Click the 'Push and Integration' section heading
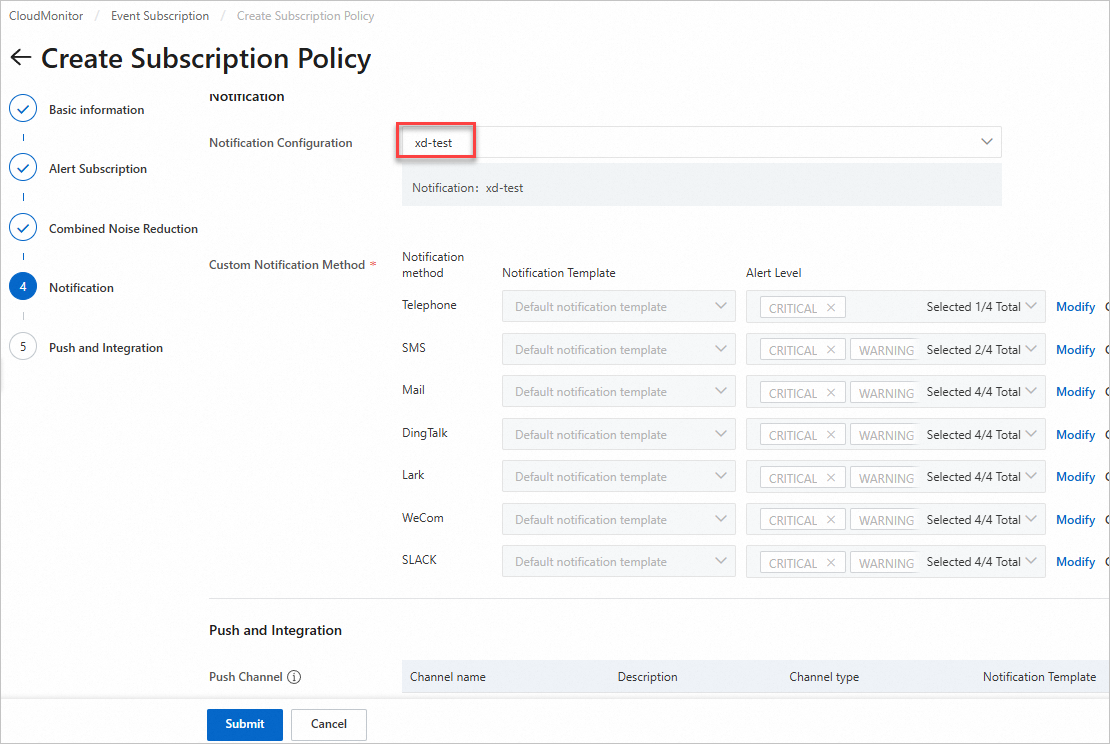The image size is (1110, 744). coord(275,630)
